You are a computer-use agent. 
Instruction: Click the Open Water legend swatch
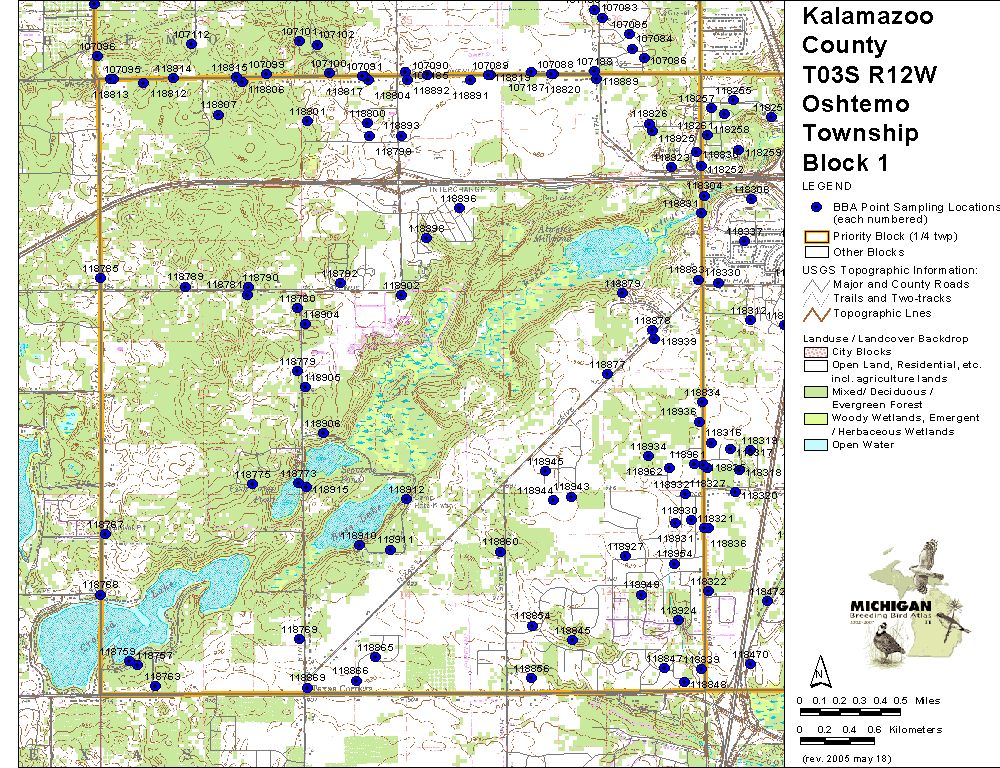pyautogui.click(x=816, y=445)
